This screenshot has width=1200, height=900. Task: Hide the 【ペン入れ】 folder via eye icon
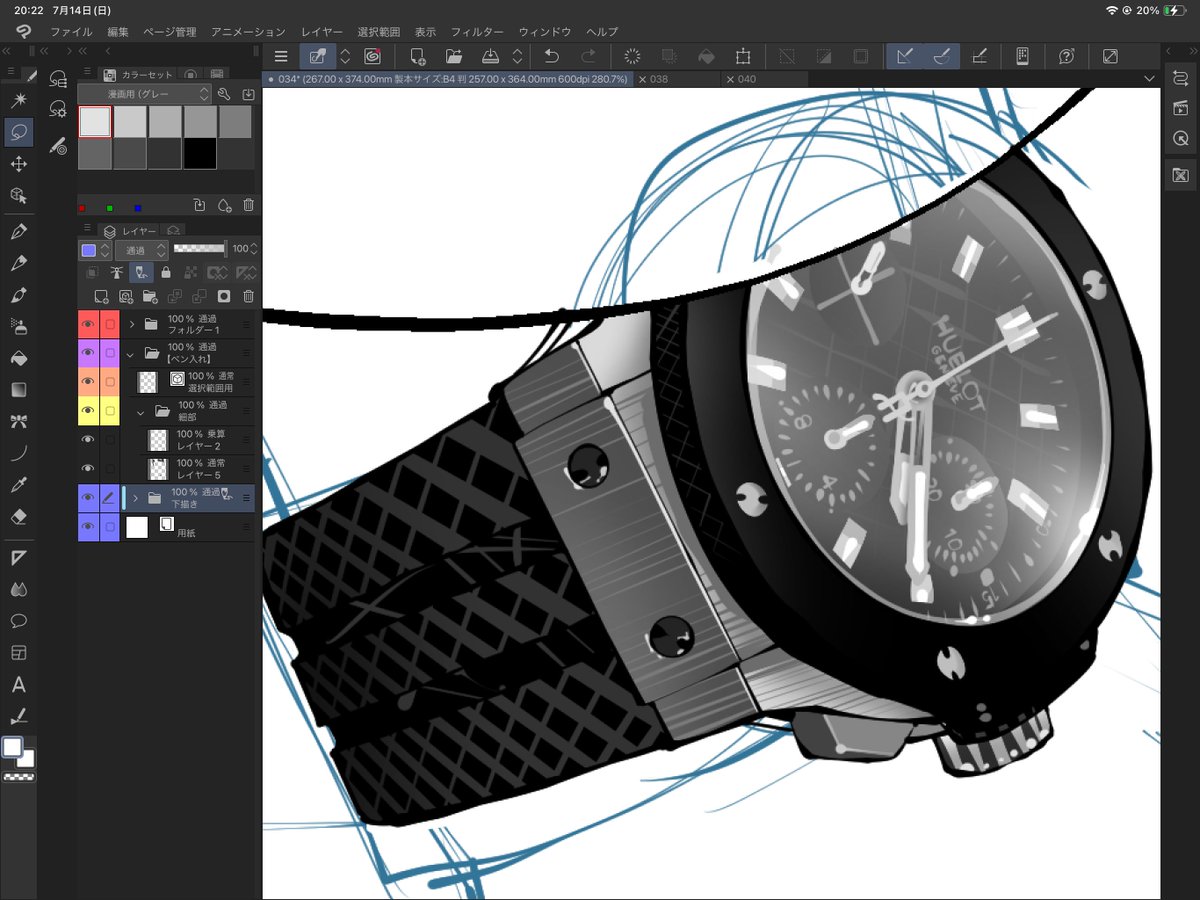pos(88,353)
